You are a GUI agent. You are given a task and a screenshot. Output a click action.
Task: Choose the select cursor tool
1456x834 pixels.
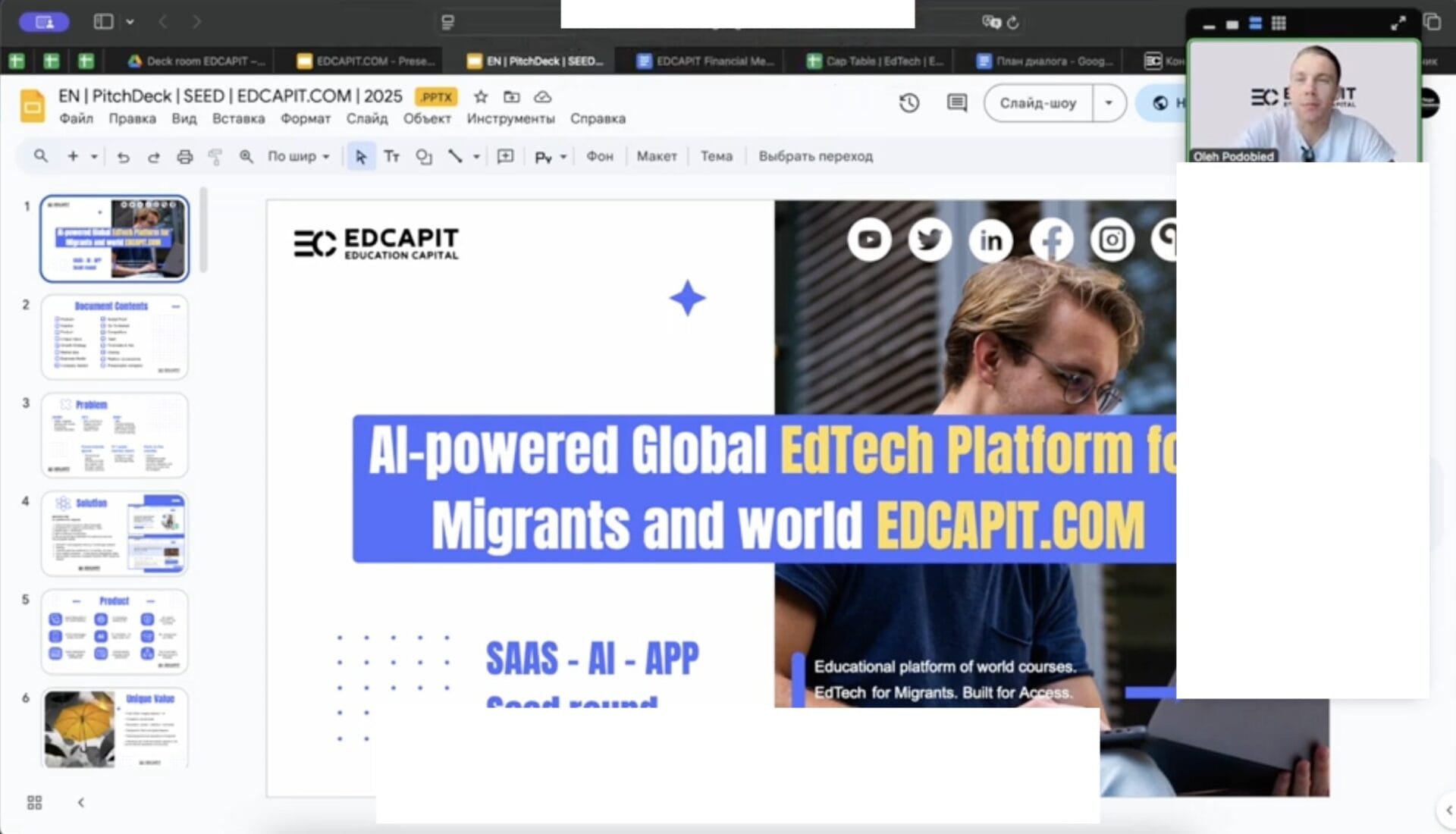[x=361, y=157]
